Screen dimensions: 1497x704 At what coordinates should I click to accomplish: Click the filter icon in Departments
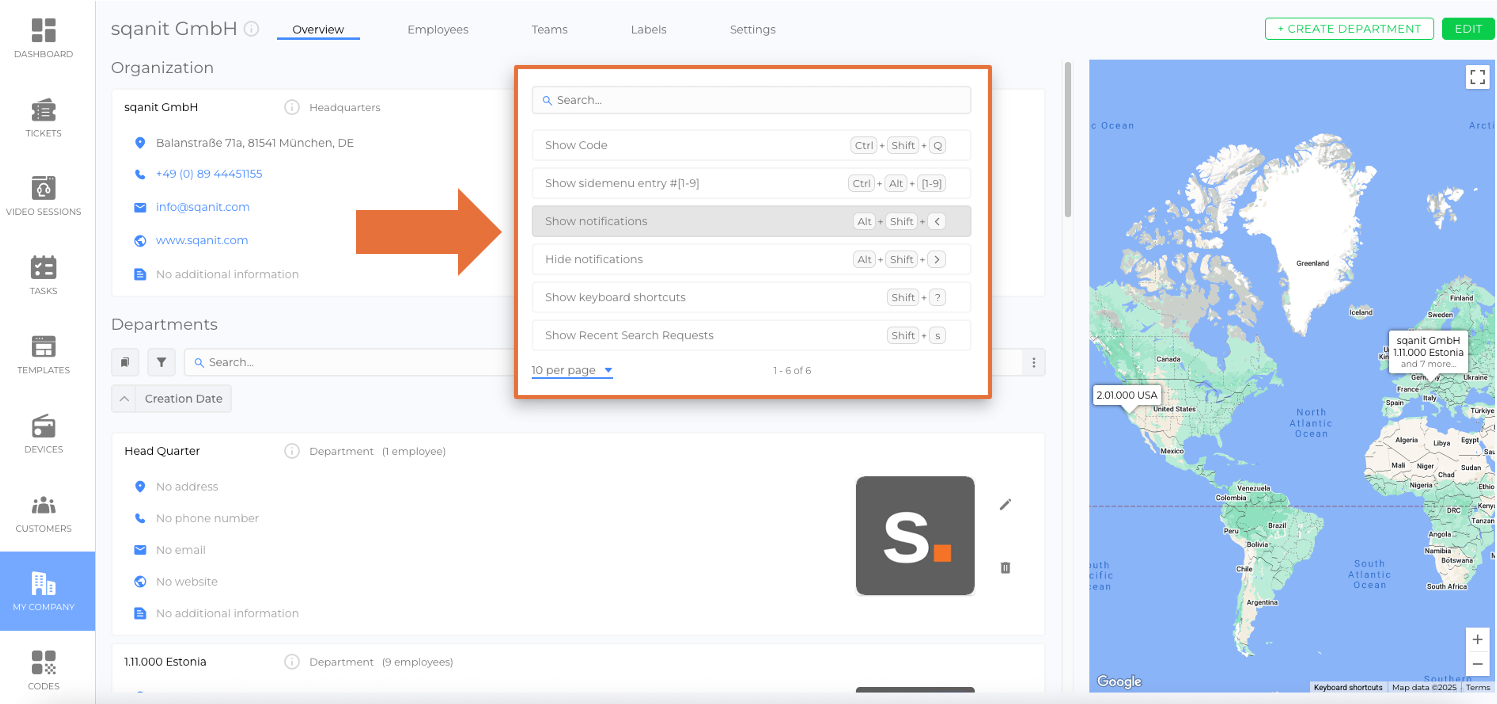coord(161,362)
